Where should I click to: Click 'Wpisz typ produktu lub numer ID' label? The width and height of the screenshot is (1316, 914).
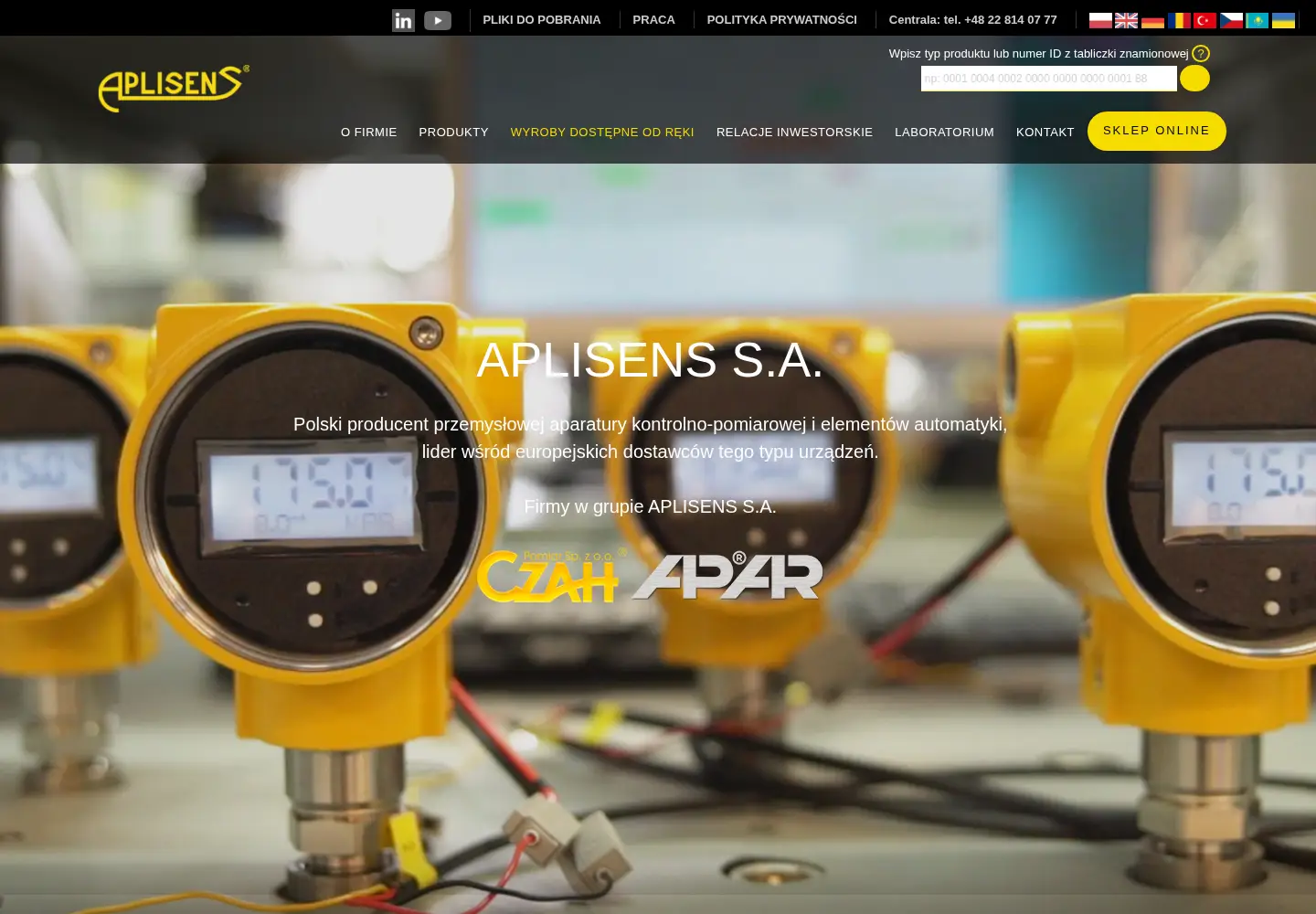pos(1039,54)
